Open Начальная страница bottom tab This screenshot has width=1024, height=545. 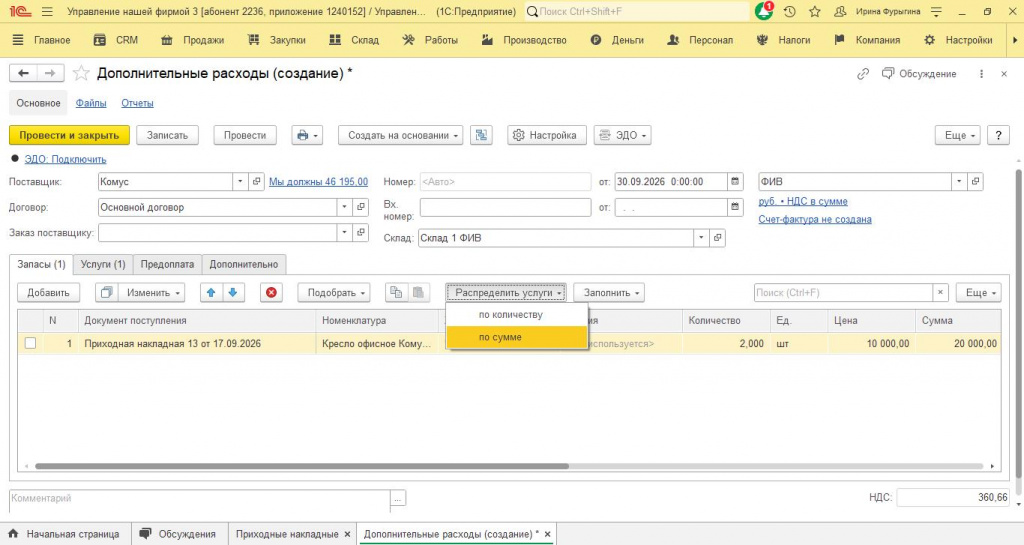pos(65,534)
